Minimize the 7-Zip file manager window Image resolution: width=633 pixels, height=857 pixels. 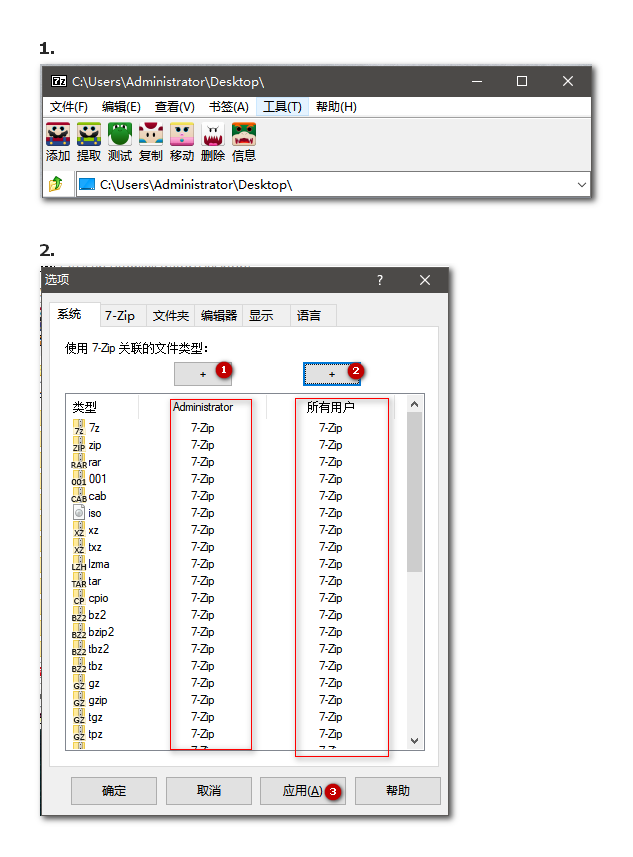[x=477, y=81]
